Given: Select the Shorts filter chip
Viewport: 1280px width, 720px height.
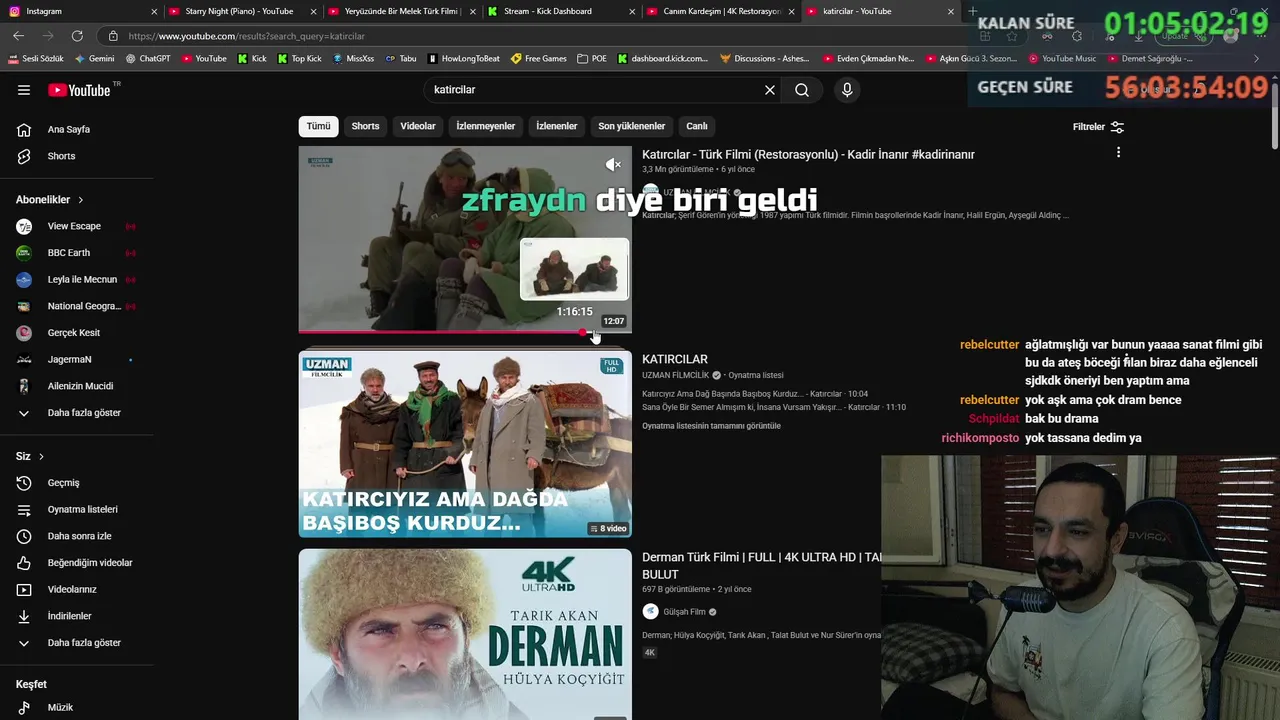Looking at the screenshot, I should [x=365, y=126].
